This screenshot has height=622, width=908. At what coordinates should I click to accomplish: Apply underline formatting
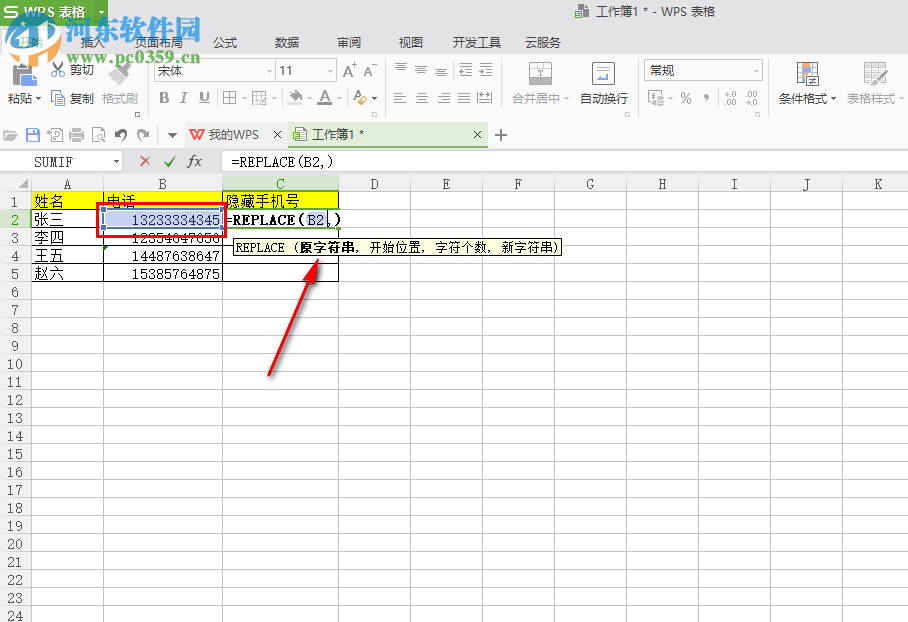click(x=206, y=97)
